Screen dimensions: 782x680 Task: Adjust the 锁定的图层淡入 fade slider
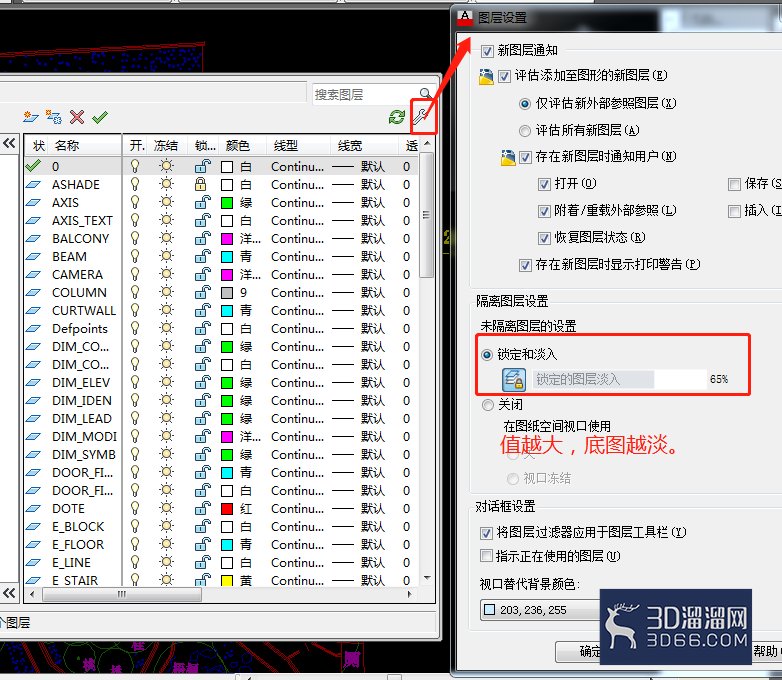pos(619,379)
